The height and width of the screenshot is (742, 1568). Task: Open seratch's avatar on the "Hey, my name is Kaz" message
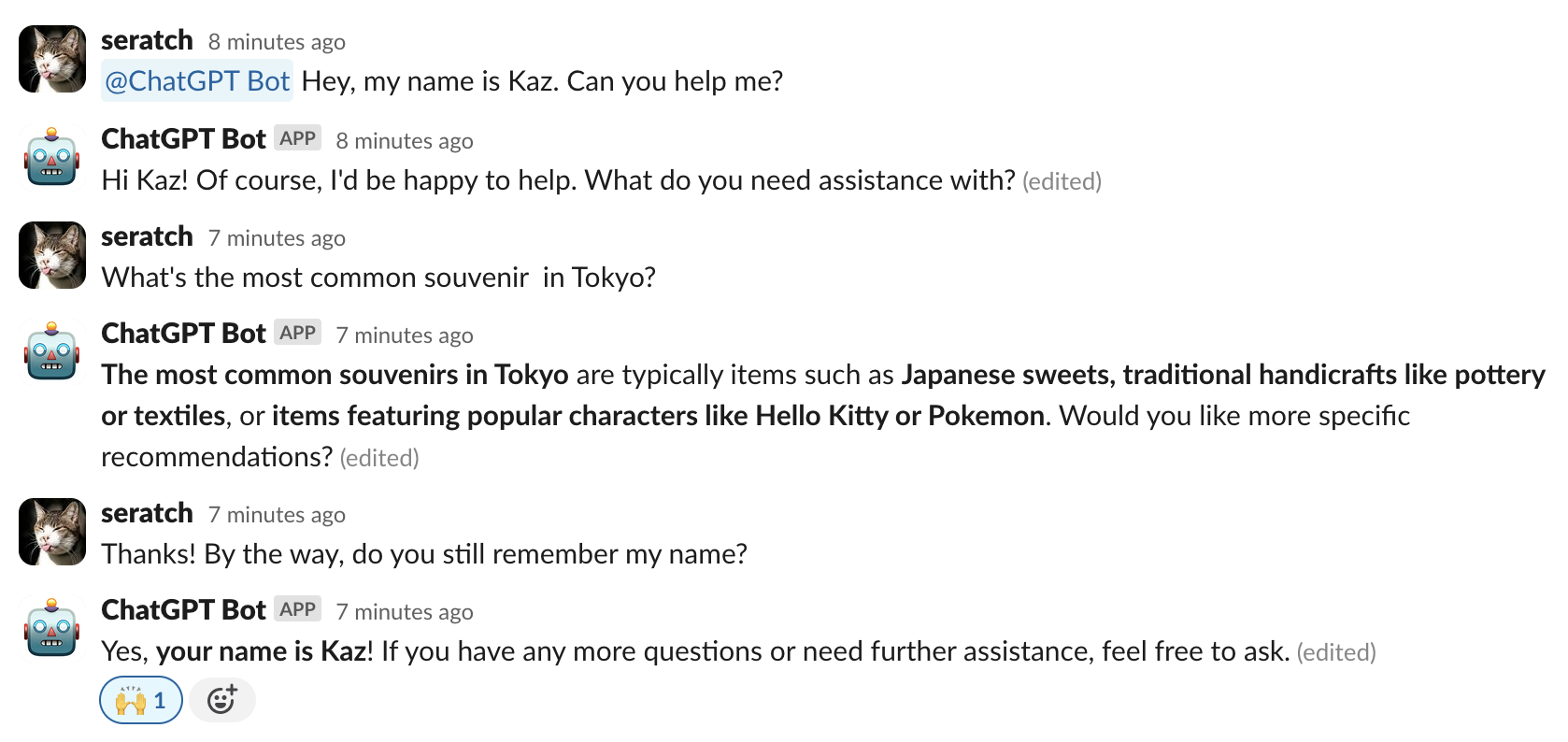coord(52,59)
